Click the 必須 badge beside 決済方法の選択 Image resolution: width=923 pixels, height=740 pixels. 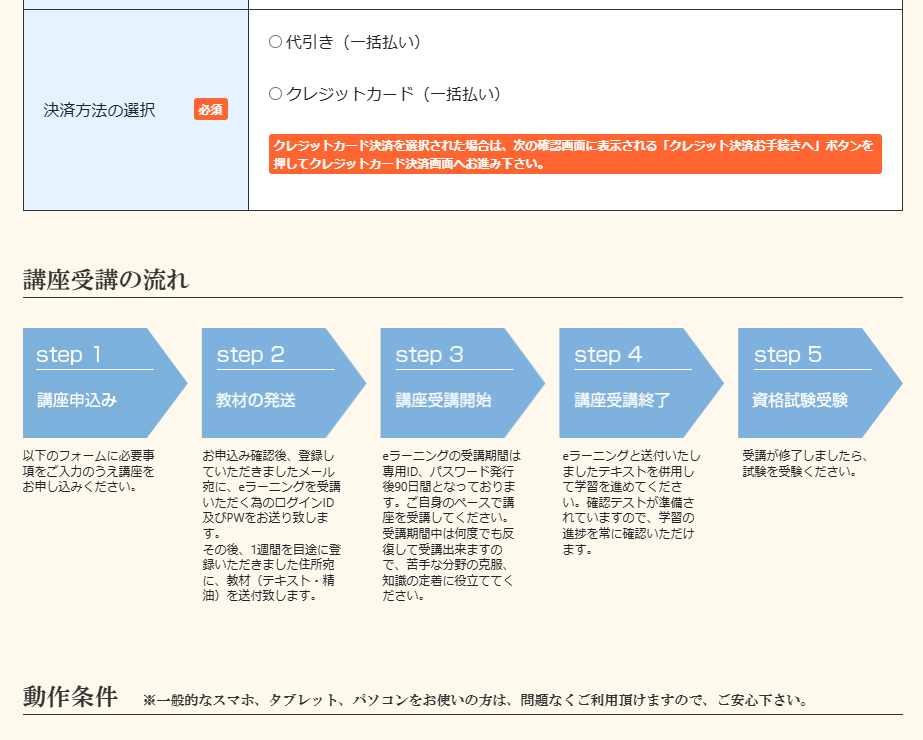211,109
